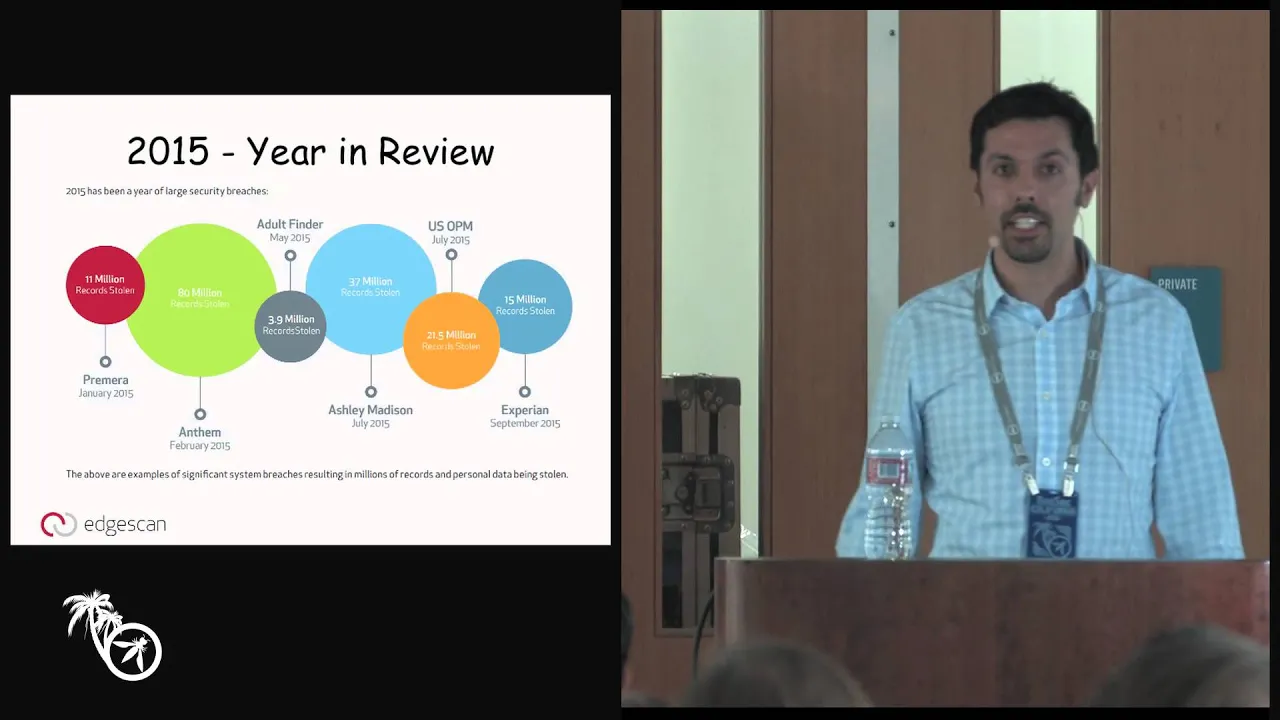Click the Premera label
The image size is (1280, 720).
(x=106, y=380)
